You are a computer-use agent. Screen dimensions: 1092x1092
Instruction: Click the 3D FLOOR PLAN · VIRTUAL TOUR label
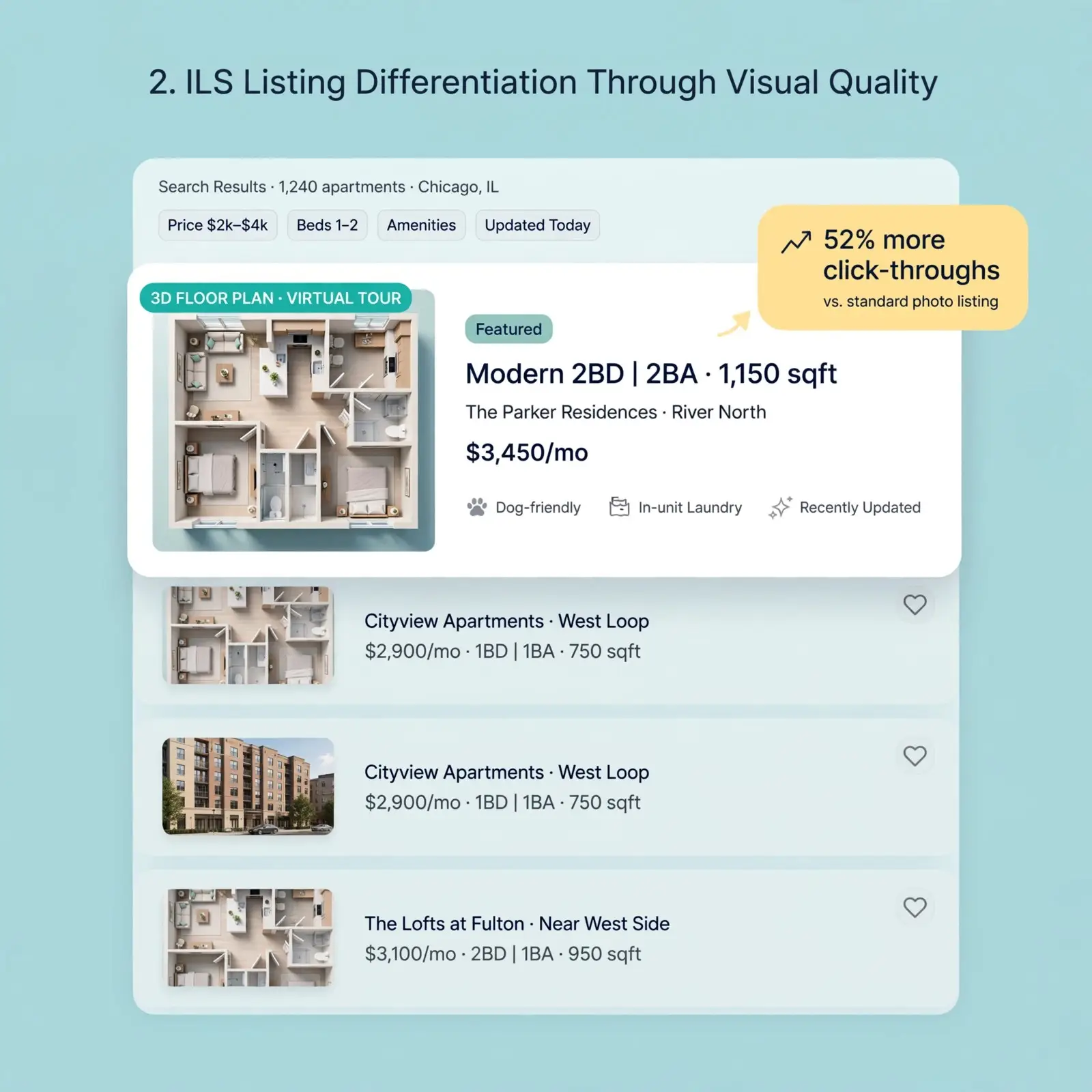click(x=276, y=298)
